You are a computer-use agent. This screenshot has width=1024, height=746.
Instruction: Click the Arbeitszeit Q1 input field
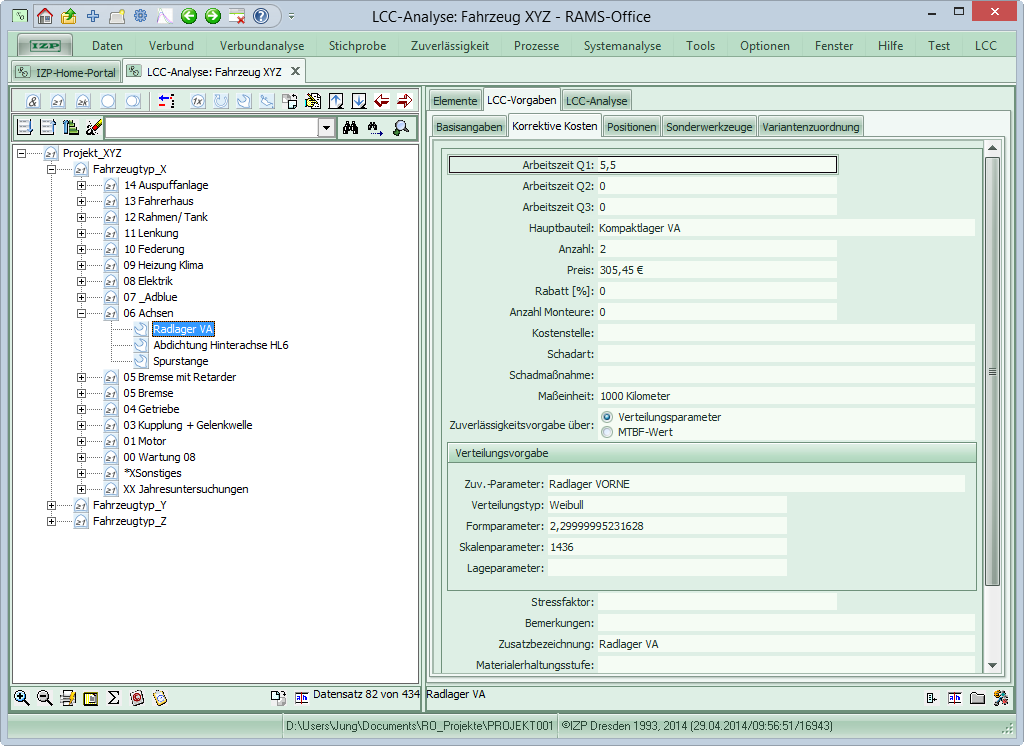pos(717,165)
